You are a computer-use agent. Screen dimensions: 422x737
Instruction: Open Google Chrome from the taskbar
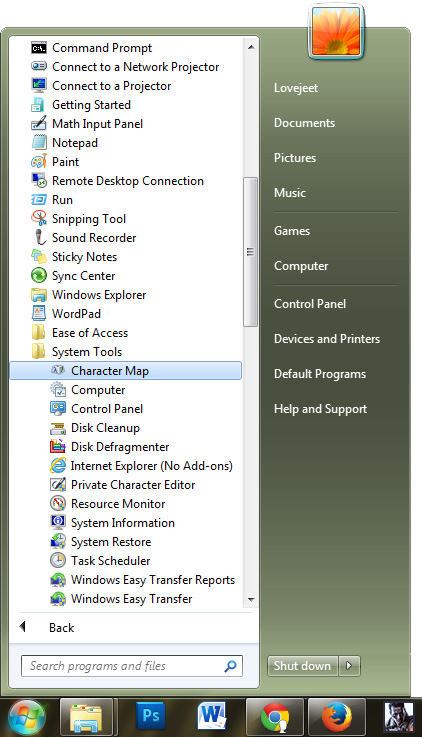coord(275,717)
